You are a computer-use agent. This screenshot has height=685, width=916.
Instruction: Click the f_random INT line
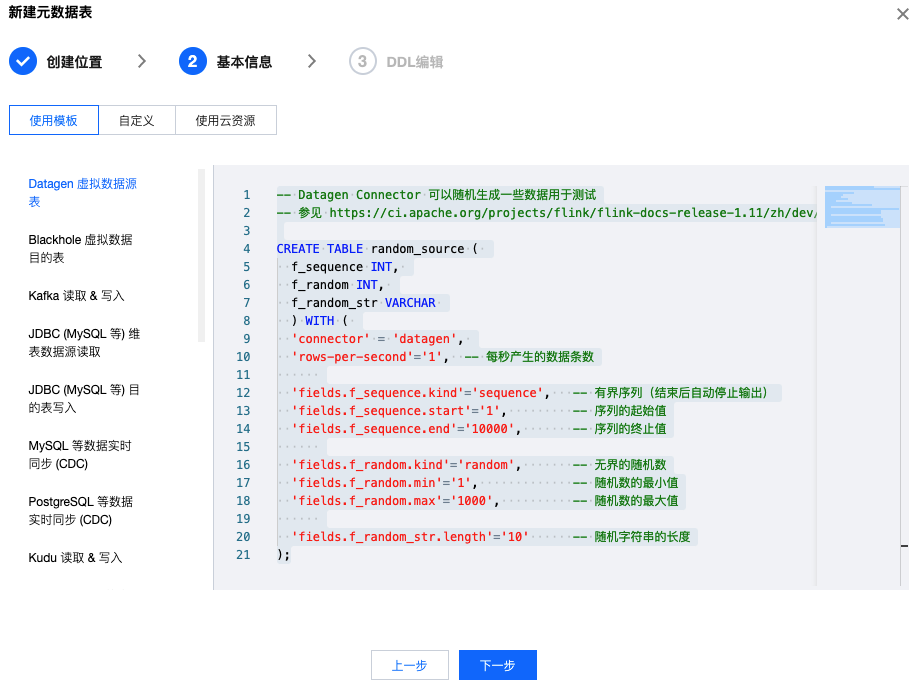(x=338, y=285)
